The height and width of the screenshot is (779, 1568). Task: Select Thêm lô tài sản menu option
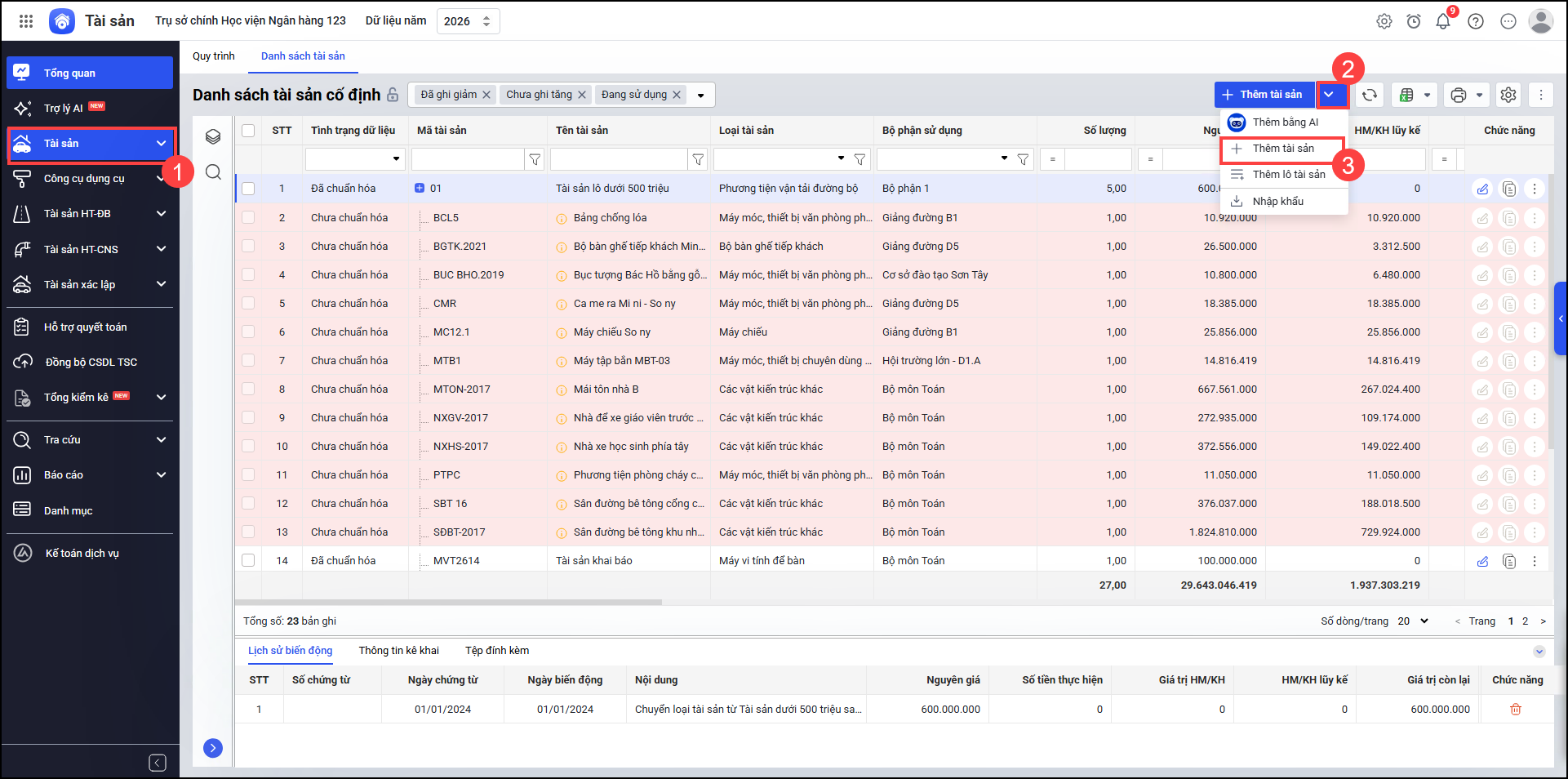[x=1288, y=175]
